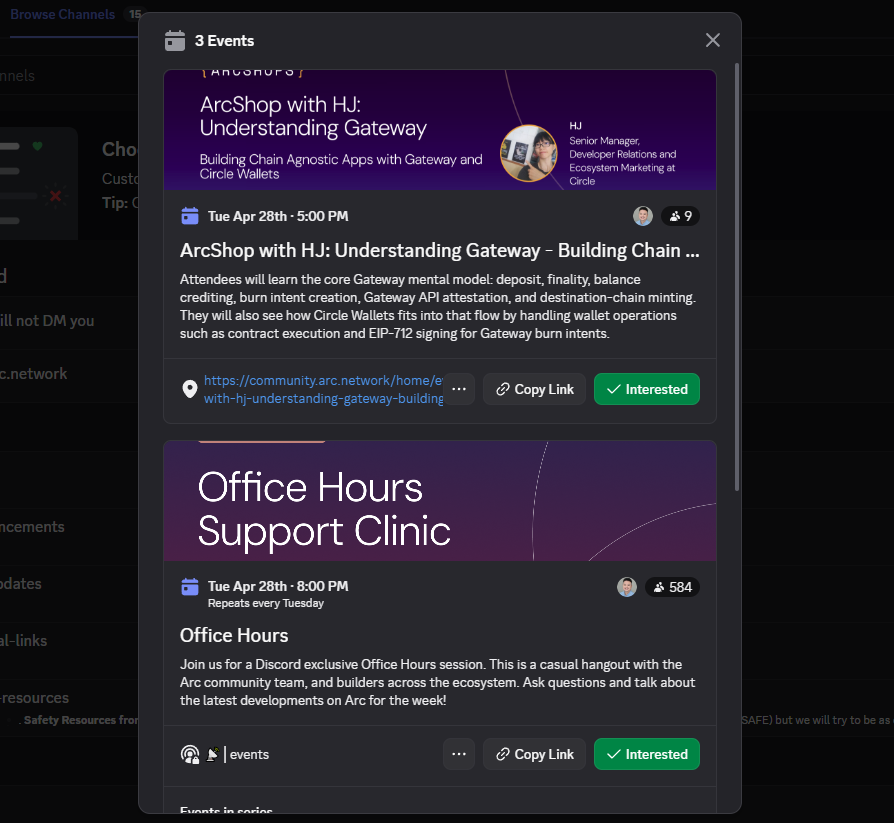Open the ArcShop with HJ banner image
Image resolution: width=894 pixels, height=823 pixels.
[x=440, y=130]
